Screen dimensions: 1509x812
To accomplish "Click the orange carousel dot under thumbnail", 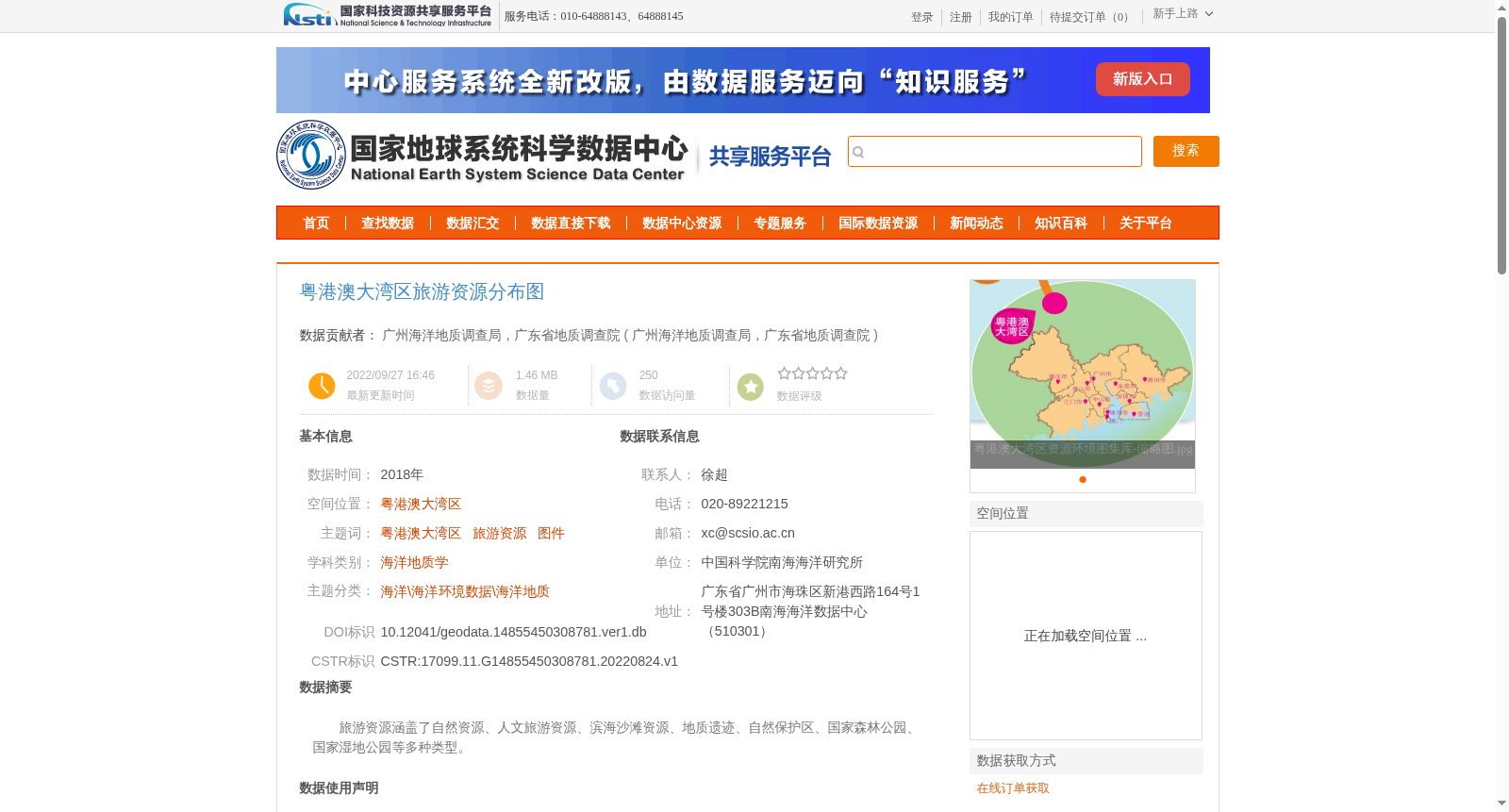I will (1083, 479).
